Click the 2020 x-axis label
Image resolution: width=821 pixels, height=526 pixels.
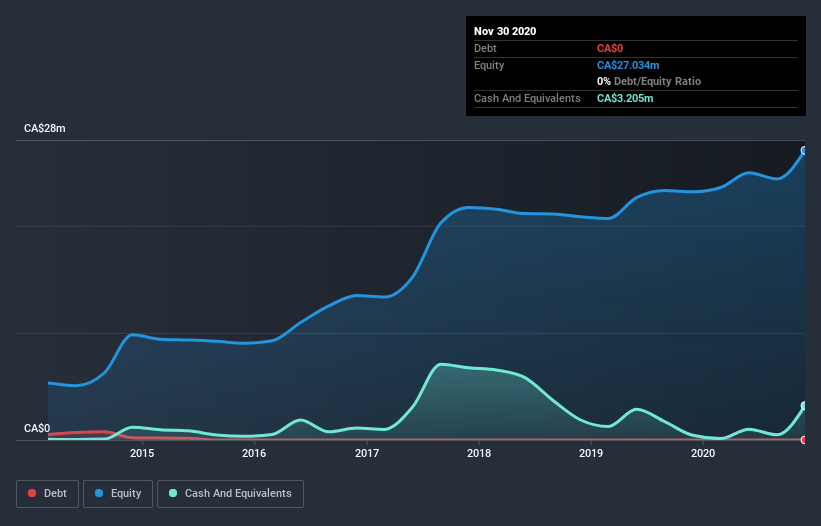pos(703,453)
